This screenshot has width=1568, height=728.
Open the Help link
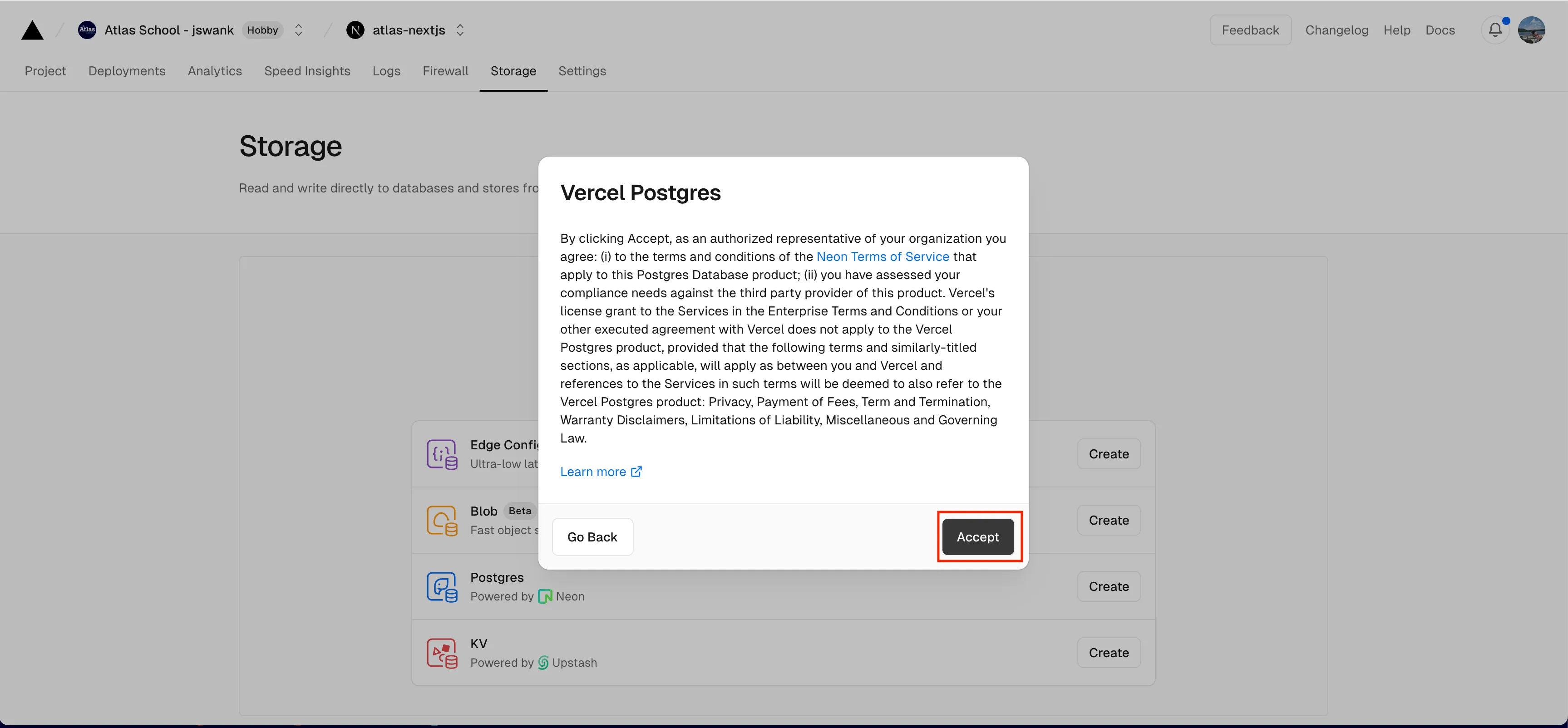pyautogui.click(x=1396, y=30)
